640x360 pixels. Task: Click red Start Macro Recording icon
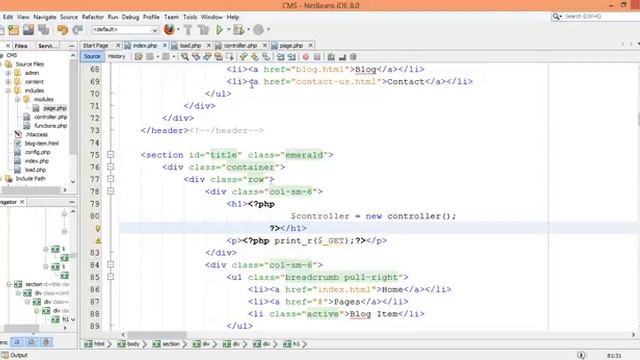click(x=306, y=57)
